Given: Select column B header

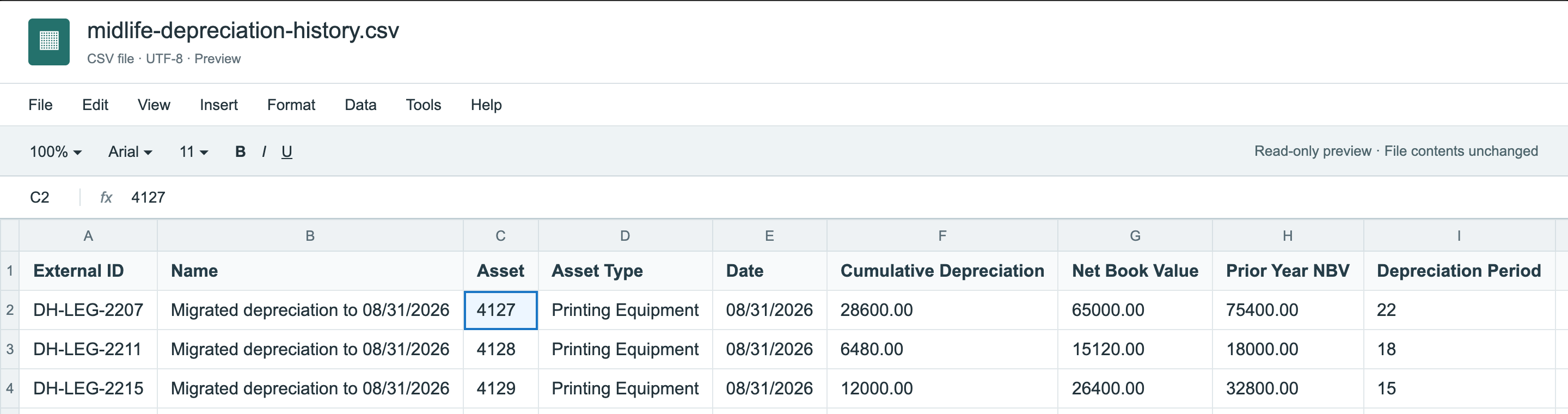Looking at the screenshot, I should [x=310, y=236].
